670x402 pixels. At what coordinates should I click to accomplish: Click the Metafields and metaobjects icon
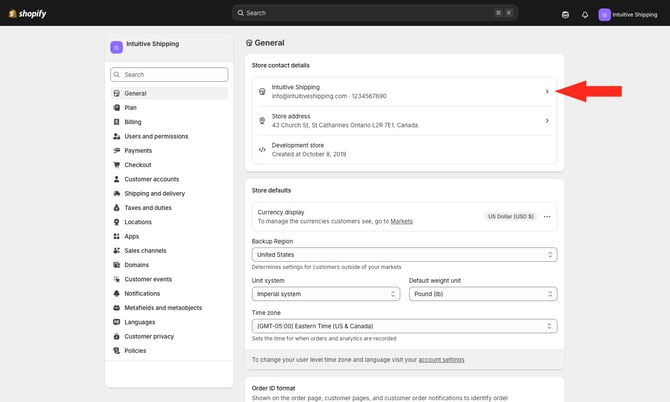click(x=116, y=308)
